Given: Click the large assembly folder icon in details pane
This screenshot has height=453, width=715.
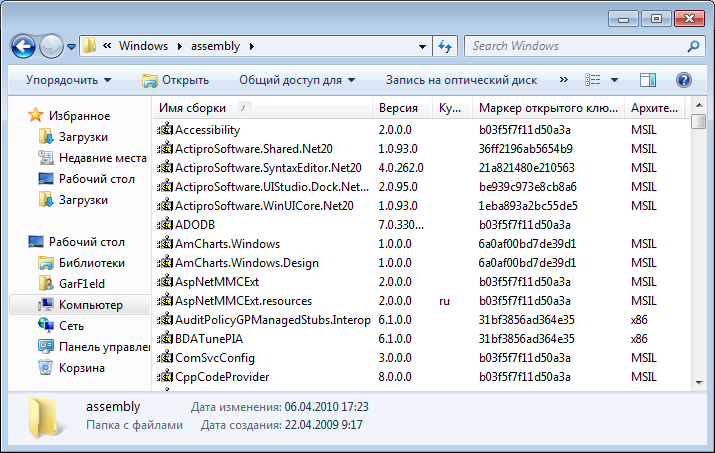Looking at the screenshot, I should (45, 417).
